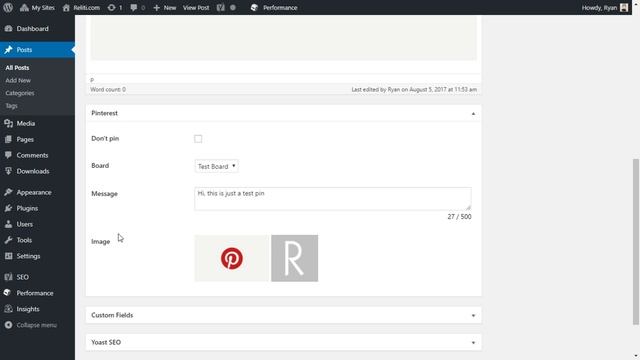Go to Dashboard in sidebar
Image resolution: width=640 pixels, height=360 pixels.
[x=37, y=29]
